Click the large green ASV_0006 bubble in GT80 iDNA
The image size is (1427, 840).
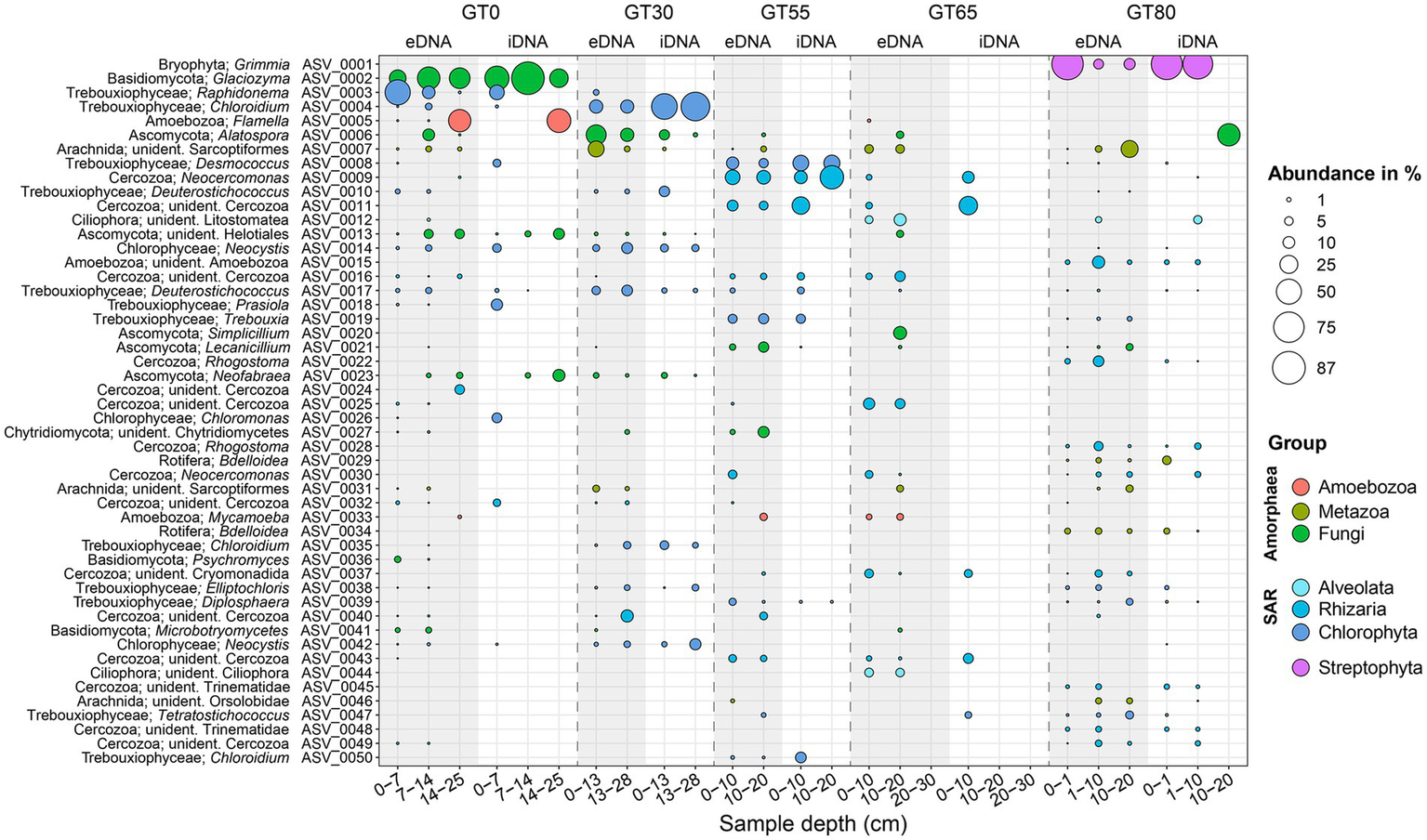pos(1228,135)
